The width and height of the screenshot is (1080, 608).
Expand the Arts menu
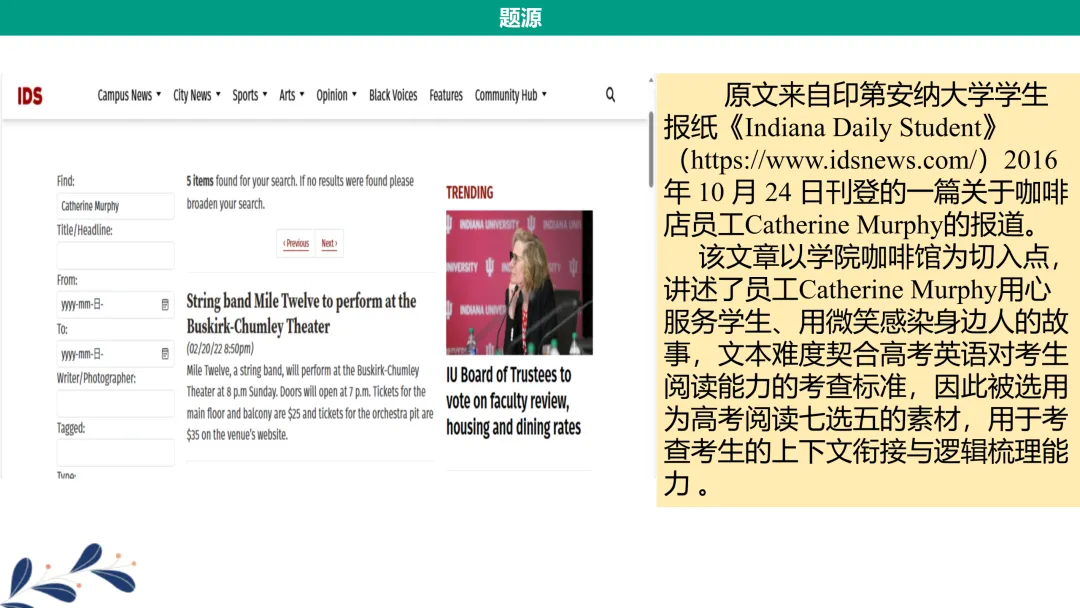coord(291,95)
